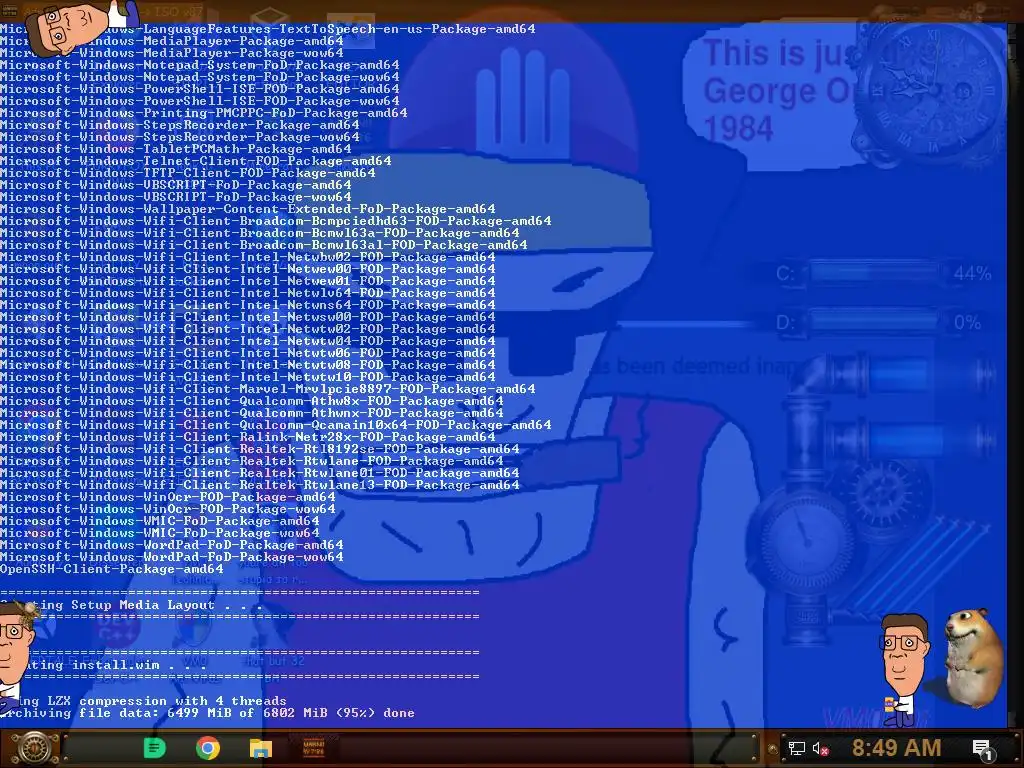This screenshot has width=1024, height=768.
Task: Click the Qualcomm-Qcamain10x64 Wifi package line
Action: pos(276,424)
